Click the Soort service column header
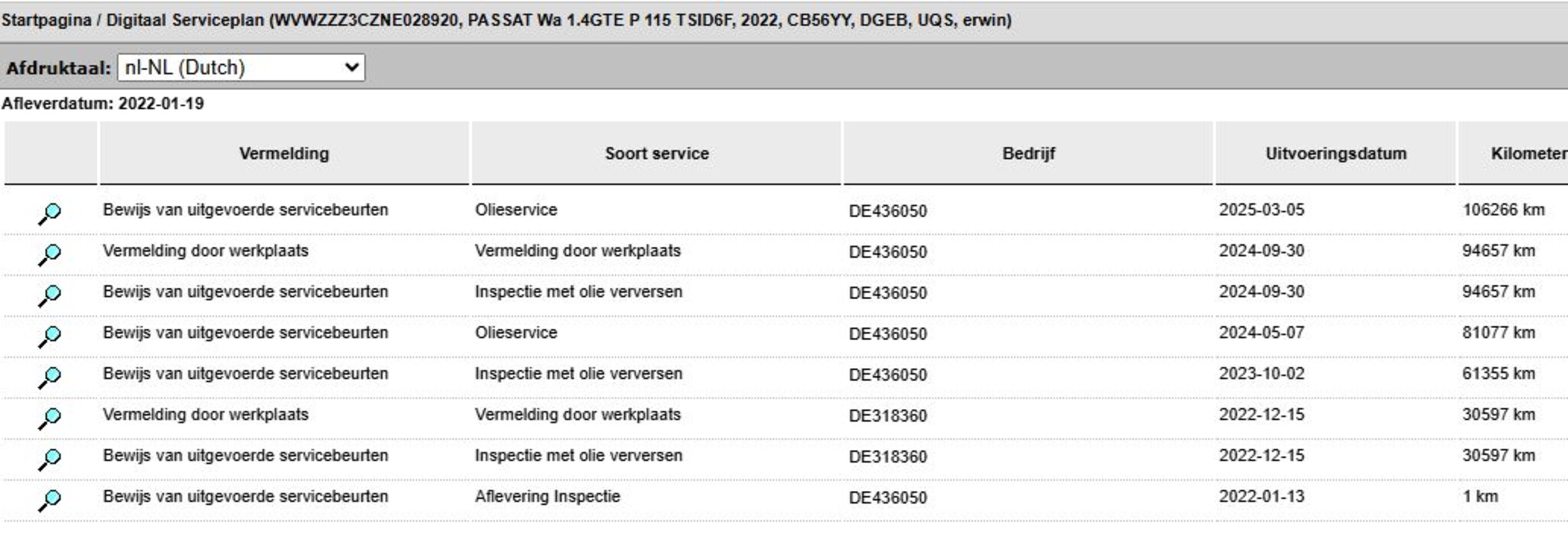Screen dimensions: 1568x546 [657, 153]
